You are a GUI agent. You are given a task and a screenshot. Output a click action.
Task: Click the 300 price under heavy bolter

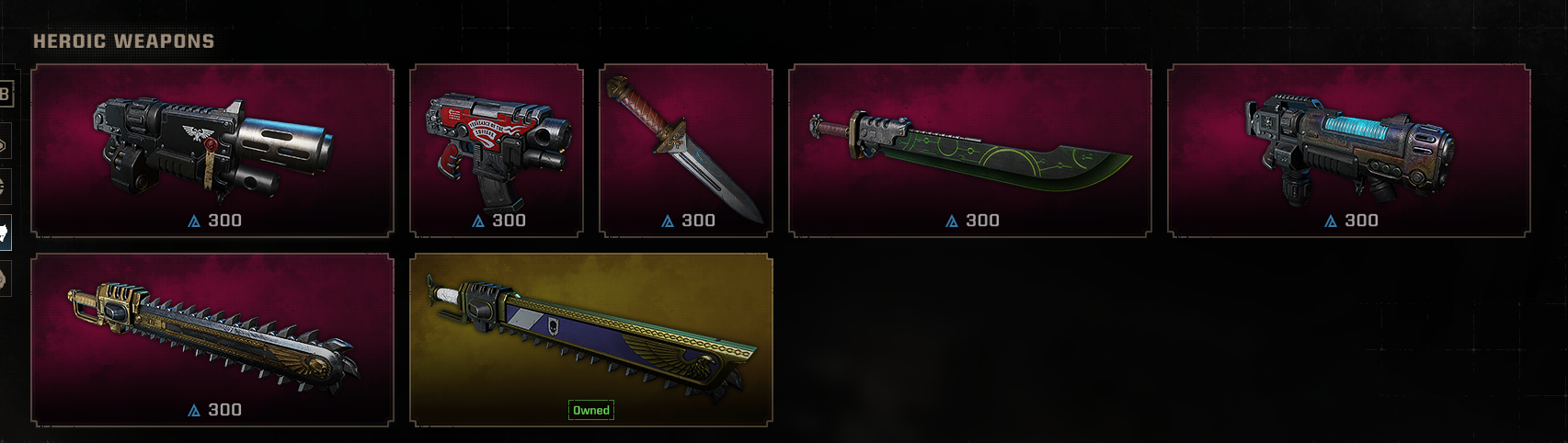click(x=224, y=221)
